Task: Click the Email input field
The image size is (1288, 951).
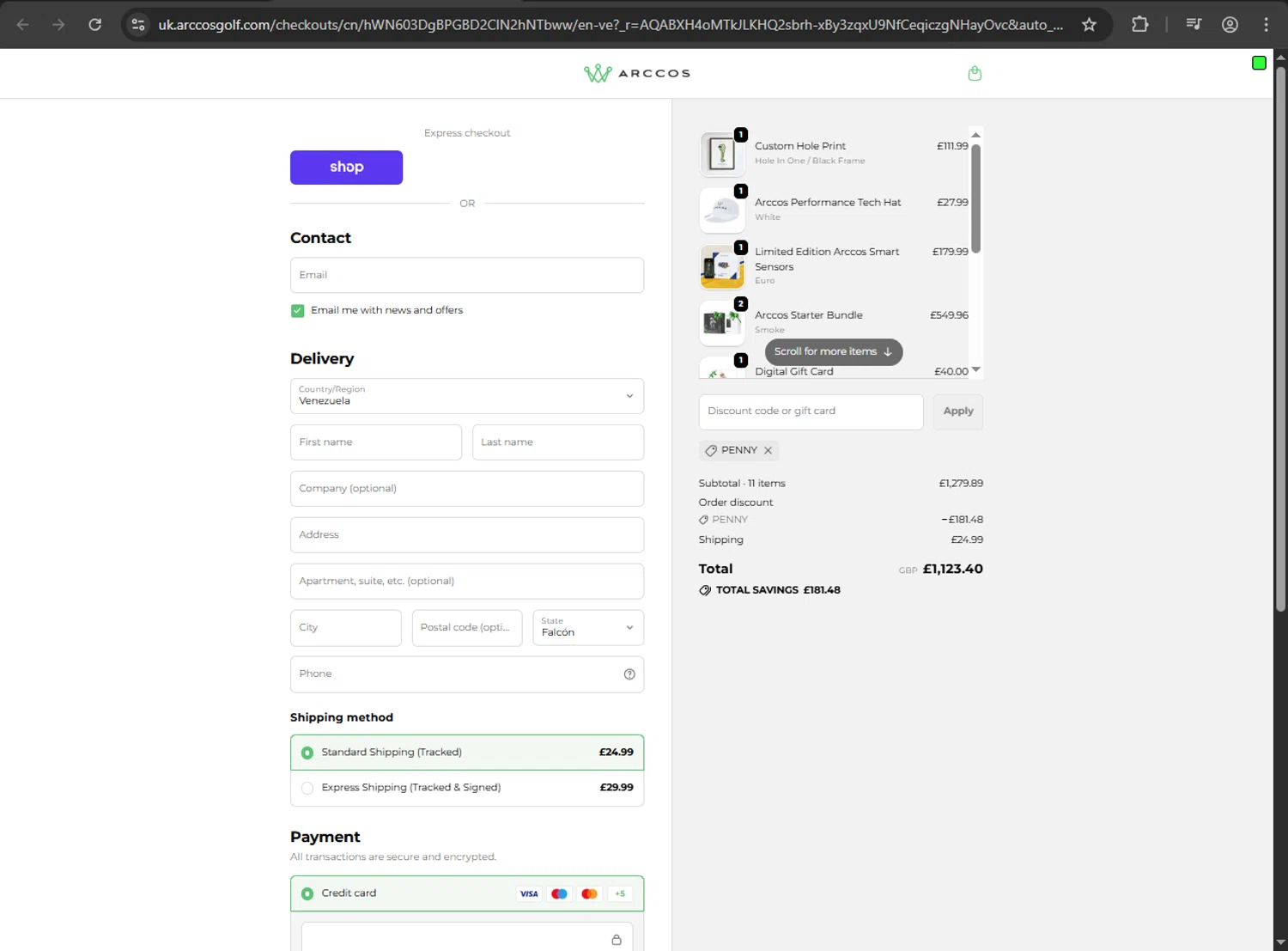Action: click(467, 275)
